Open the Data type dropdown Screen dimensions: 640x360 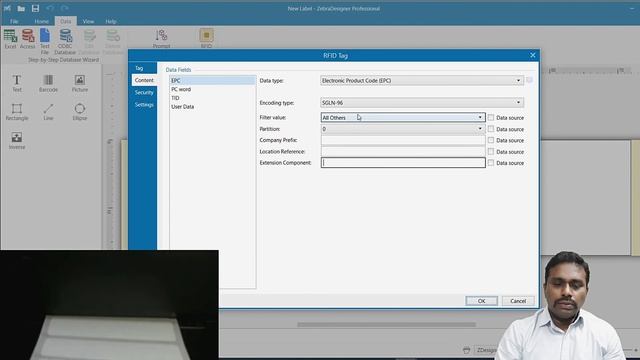422,80
